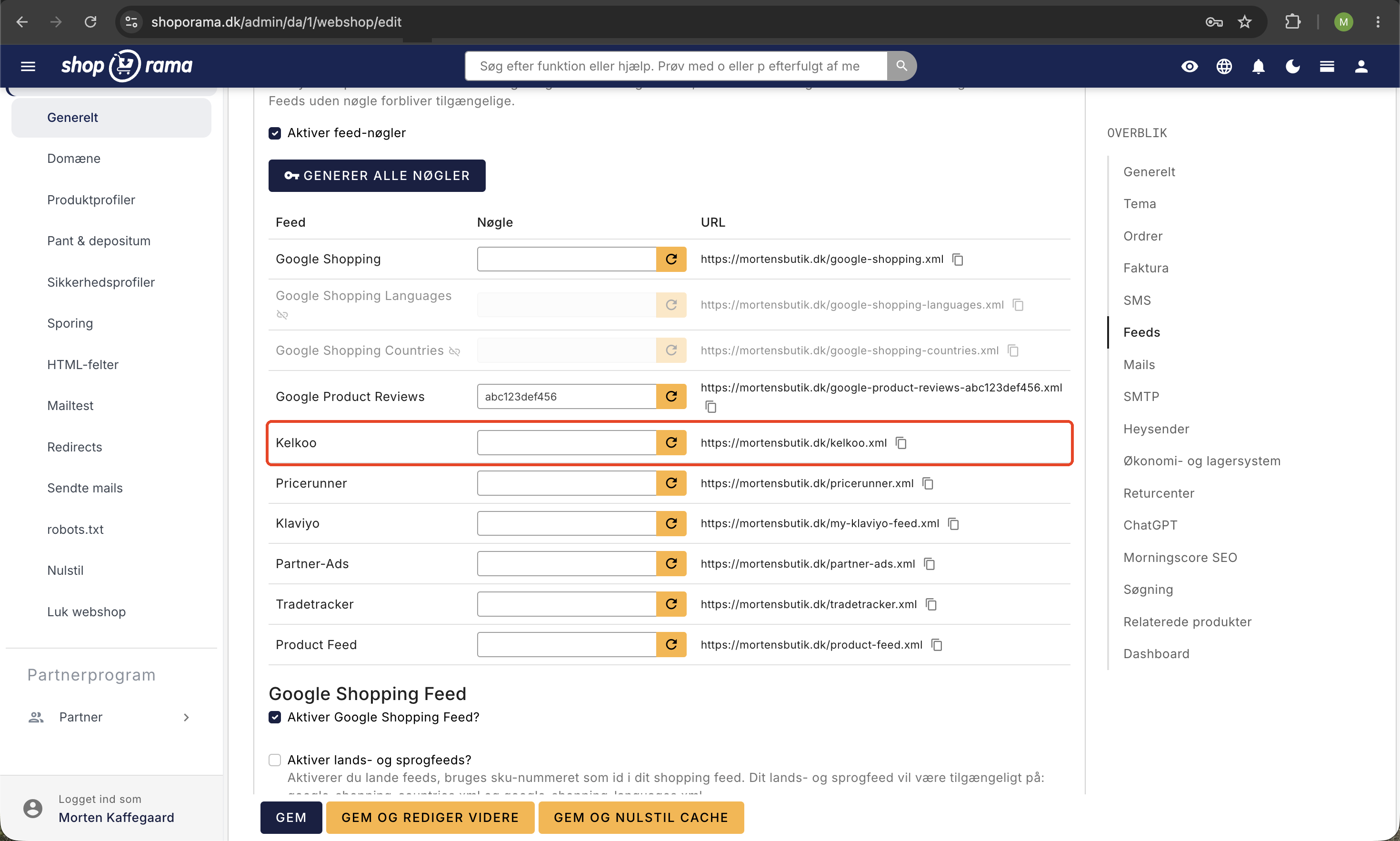
Task: Copy the Pricerunner feed URL
Action: [928, 483]
